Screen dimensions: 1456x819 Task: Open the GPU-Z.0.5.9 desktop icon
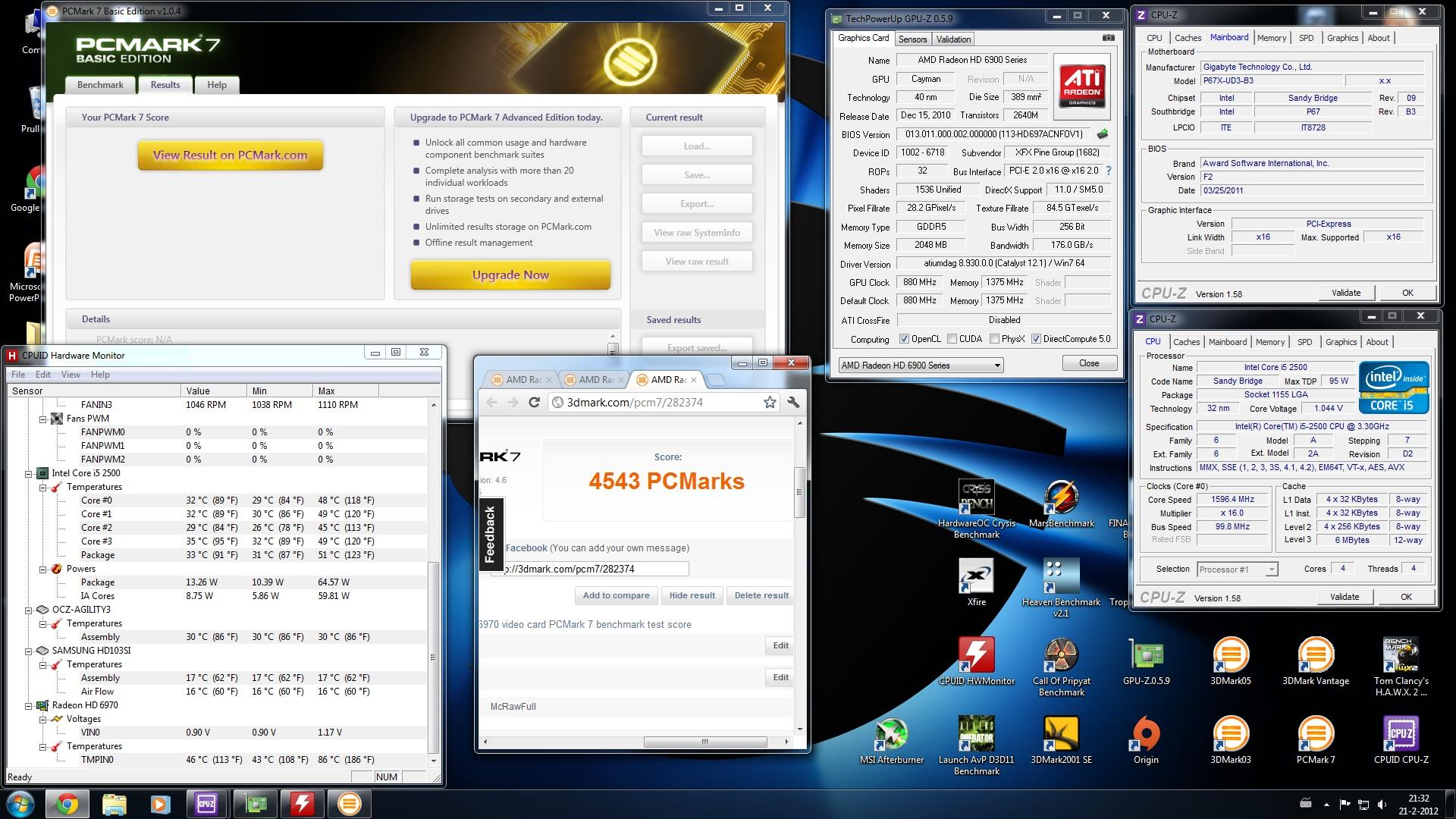tap(1146, 661)
